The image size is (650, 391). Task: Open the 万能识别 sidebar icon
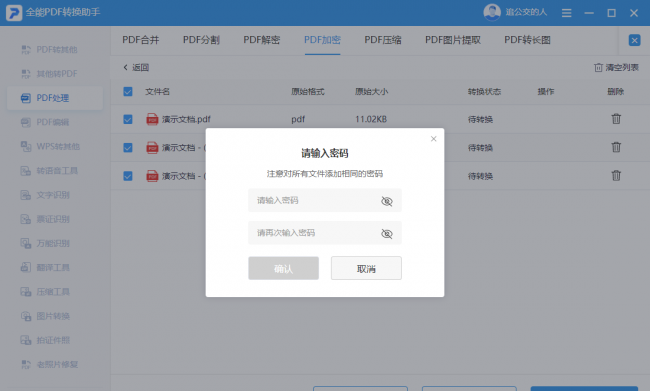click(26, 243)
